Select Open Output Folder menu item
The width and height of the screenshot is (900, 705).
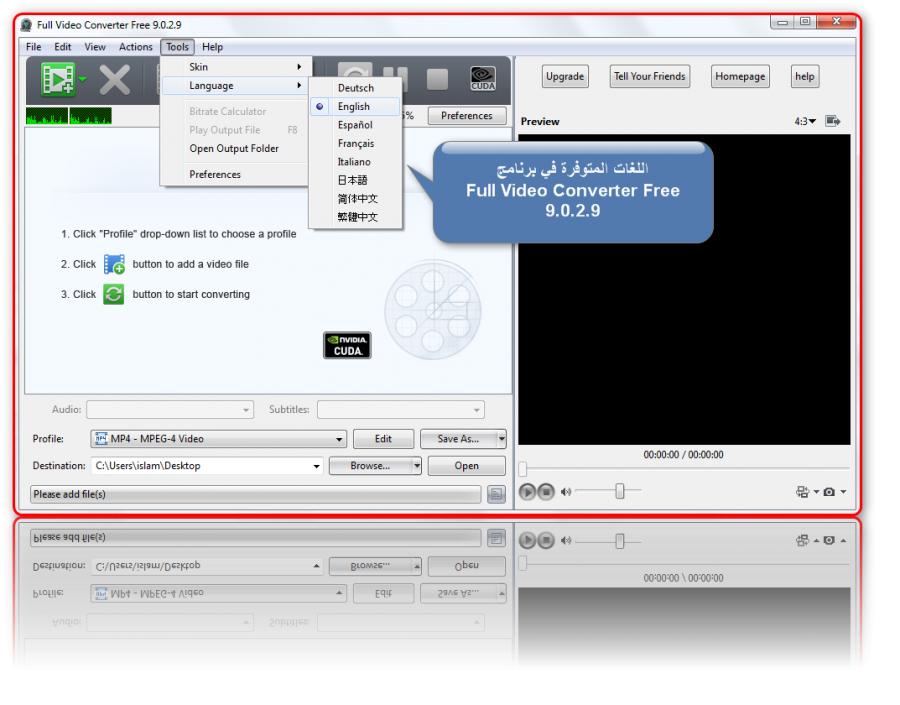point(234,149)
